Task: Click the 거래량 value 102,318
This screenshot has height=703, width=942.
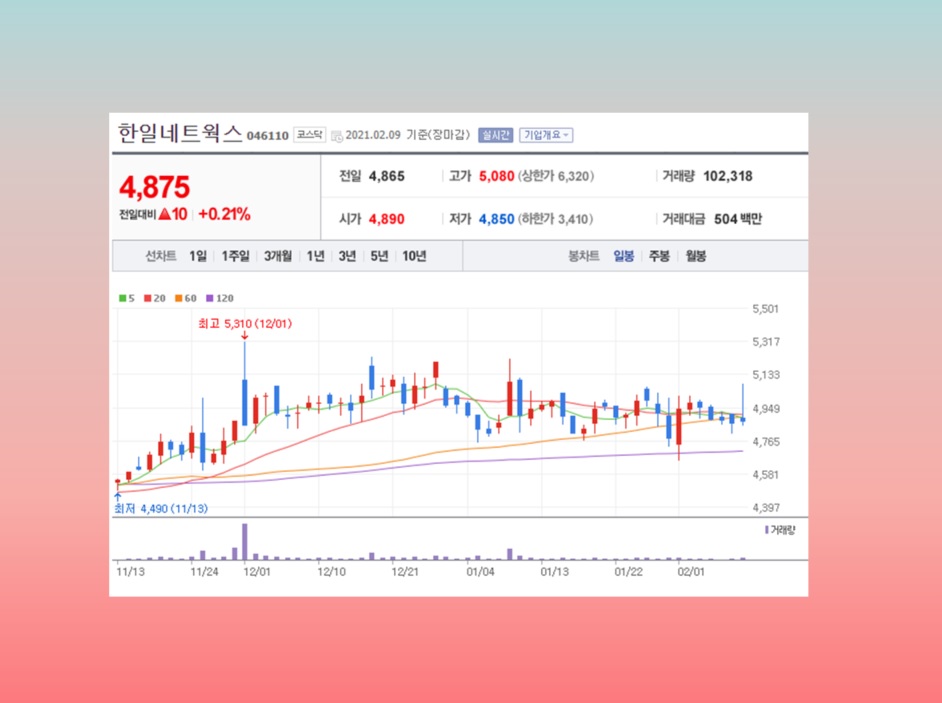Action: coord(728,177)
